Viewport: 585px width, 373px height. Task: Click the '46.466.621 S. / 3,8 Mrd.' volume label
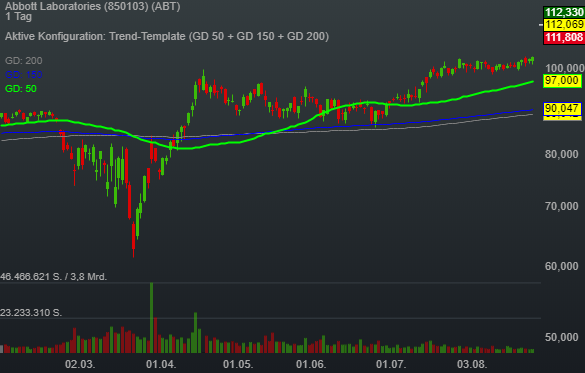tap(54, 277)
